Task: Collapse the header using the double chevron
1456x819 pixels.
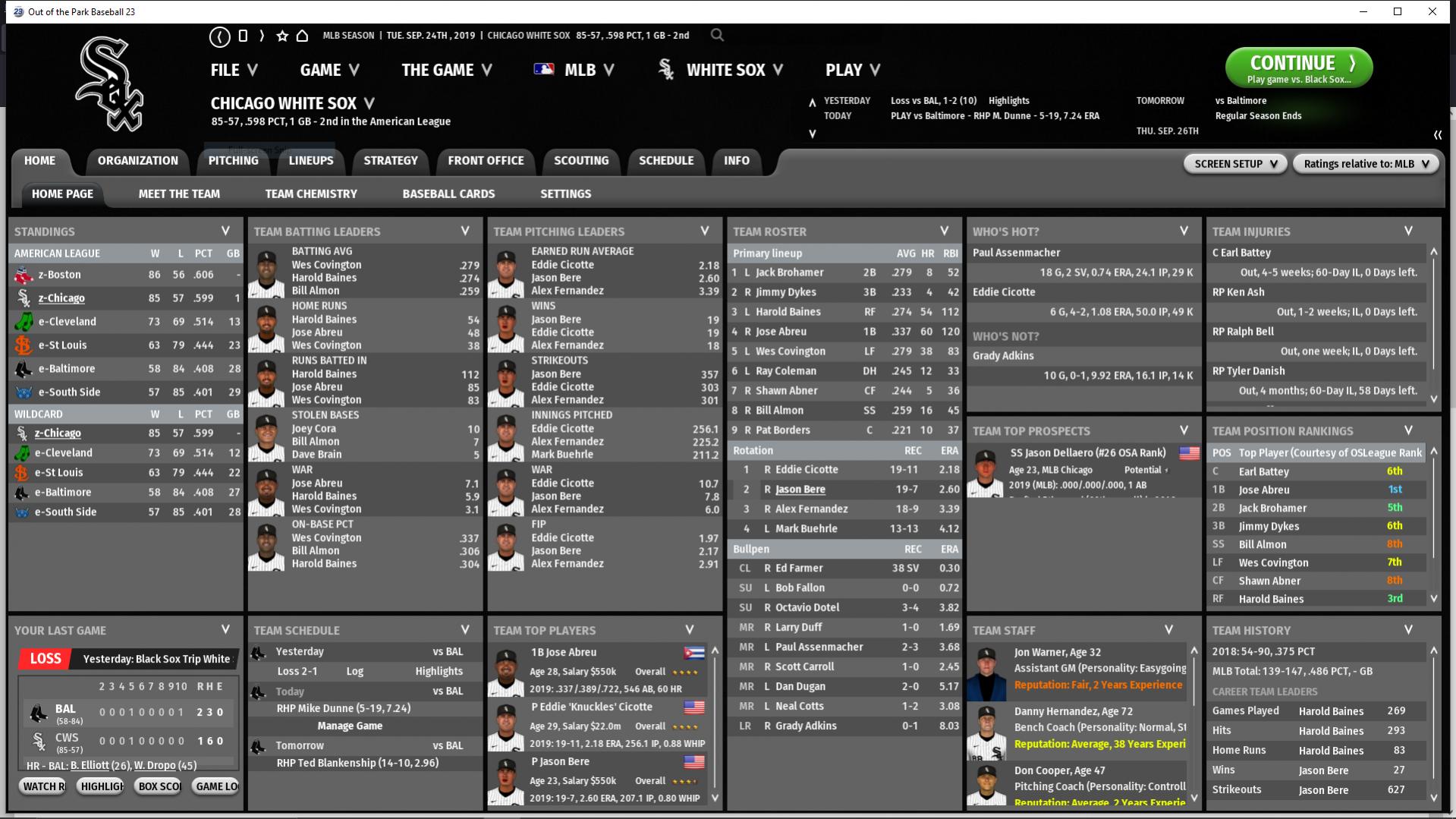Action: pyautogui.click(x=1438, y=134)
